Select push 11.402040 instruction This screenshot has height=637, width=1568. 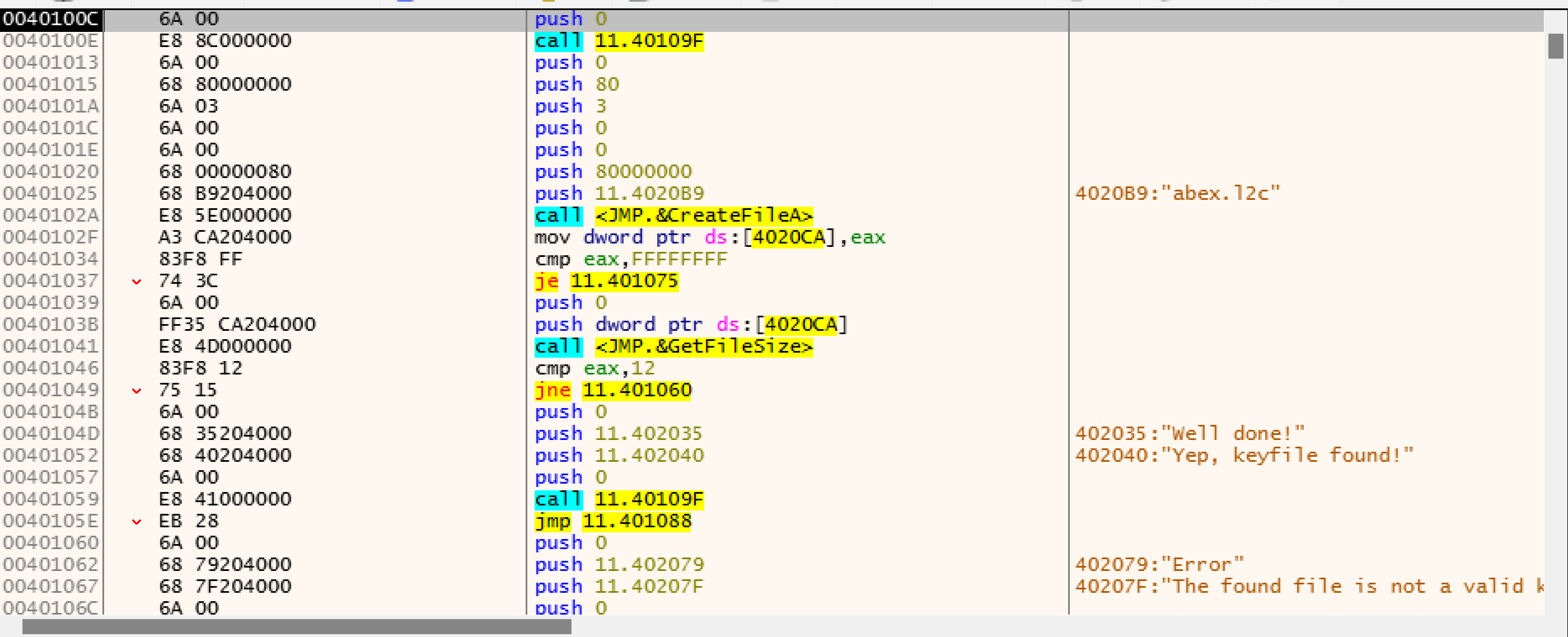click(x=619, y=455)
